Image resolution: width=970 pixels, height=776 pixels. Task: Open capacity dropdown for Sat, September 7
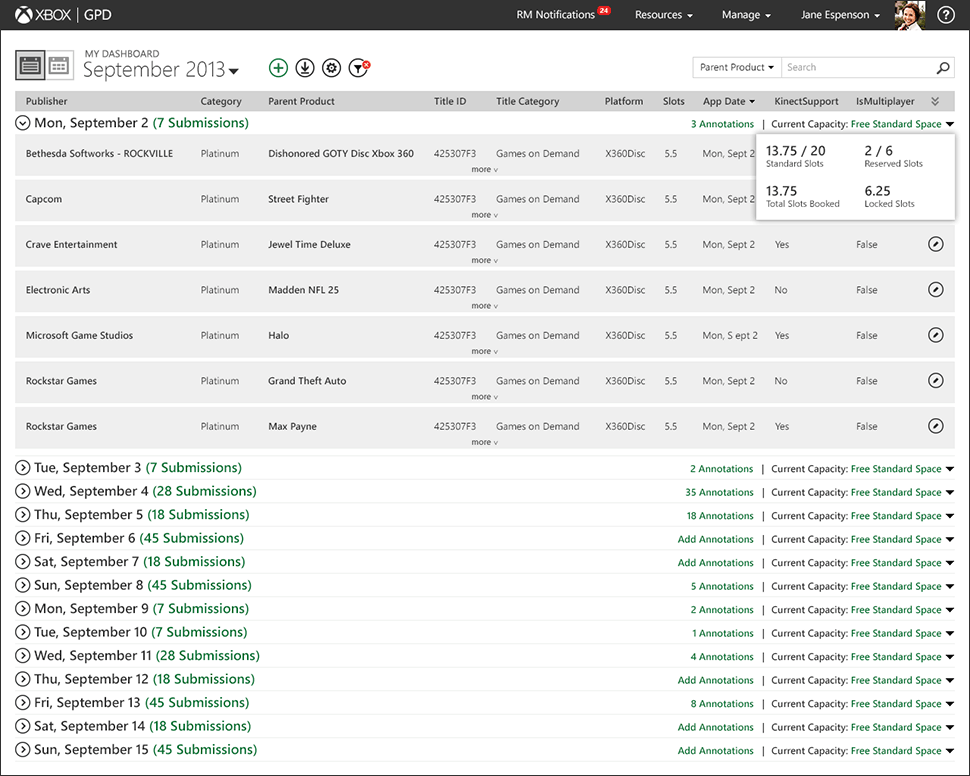pyautogui.click(x=950, y=563)
